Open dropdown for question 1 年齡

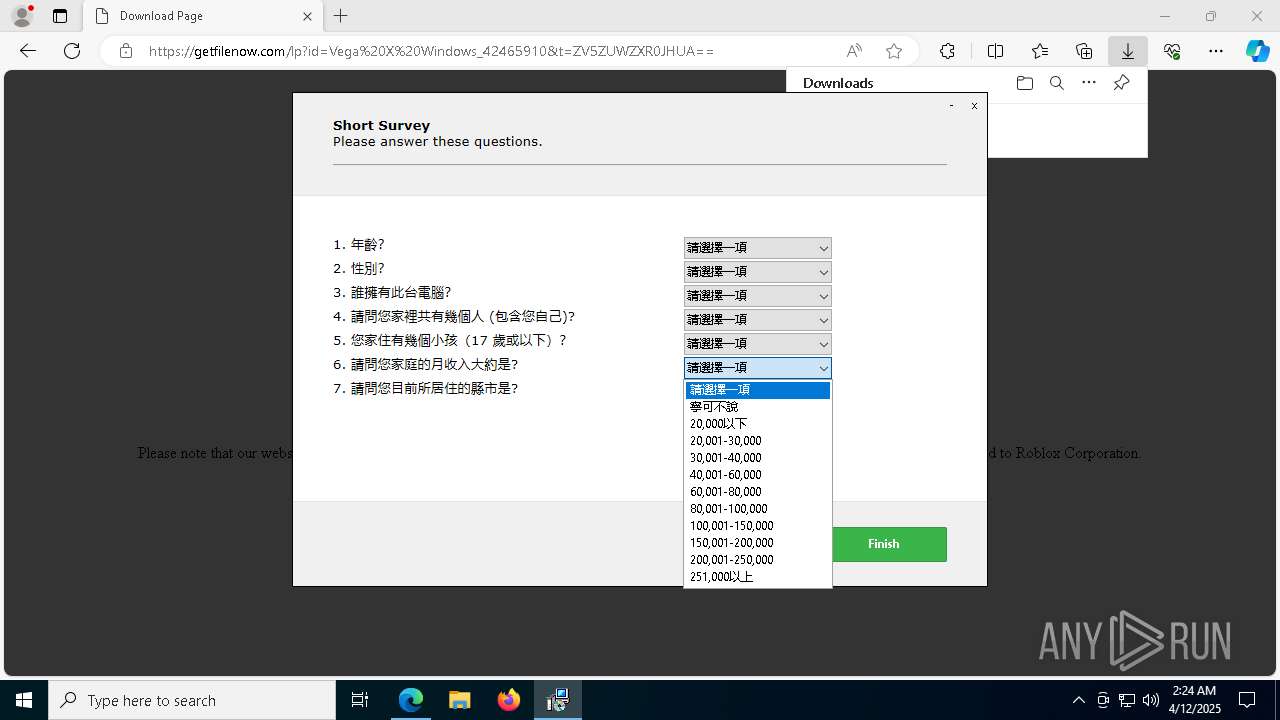point(758,248)
